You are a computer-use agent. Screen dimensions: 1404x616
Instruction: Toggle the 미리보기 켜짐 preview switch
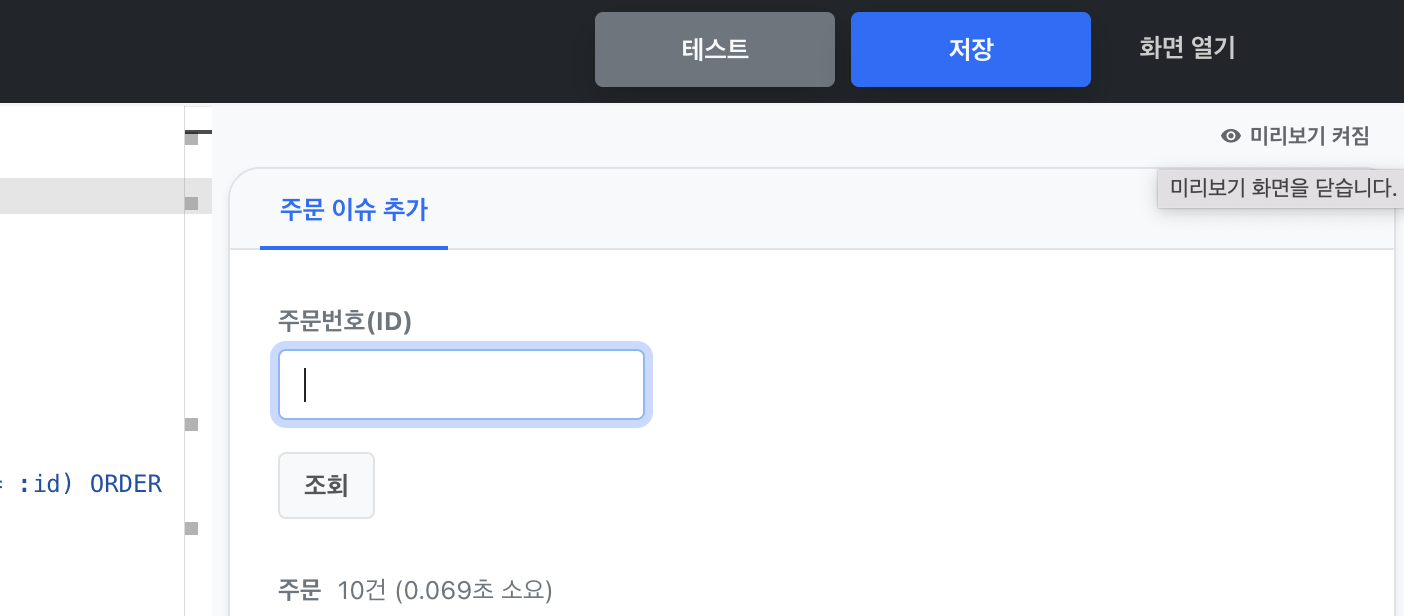tap(1295, 136)
